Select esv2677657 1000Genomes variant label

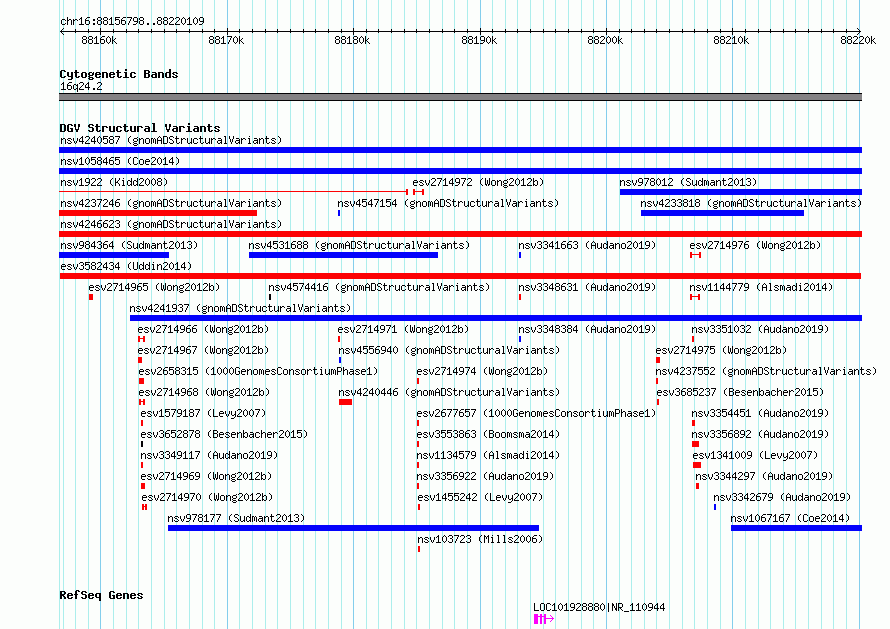[x=536, y=413]
